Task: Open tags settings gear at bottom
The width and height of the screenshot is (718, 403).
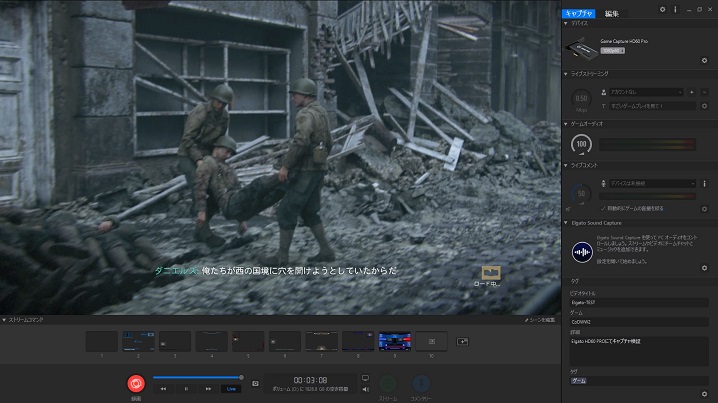Action: pos(704,394)
